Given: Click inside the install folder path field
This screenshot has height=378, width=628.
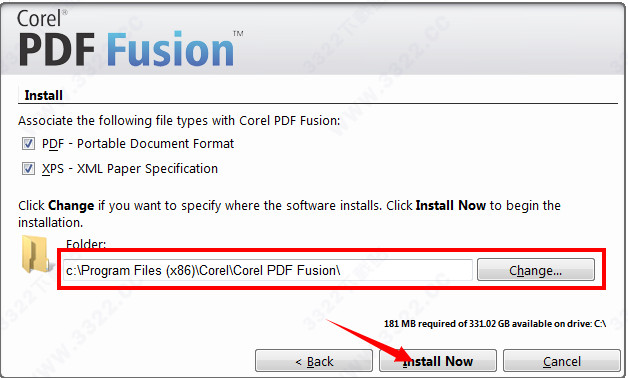Looking at the screenshot, I should (x=268, y=270).
